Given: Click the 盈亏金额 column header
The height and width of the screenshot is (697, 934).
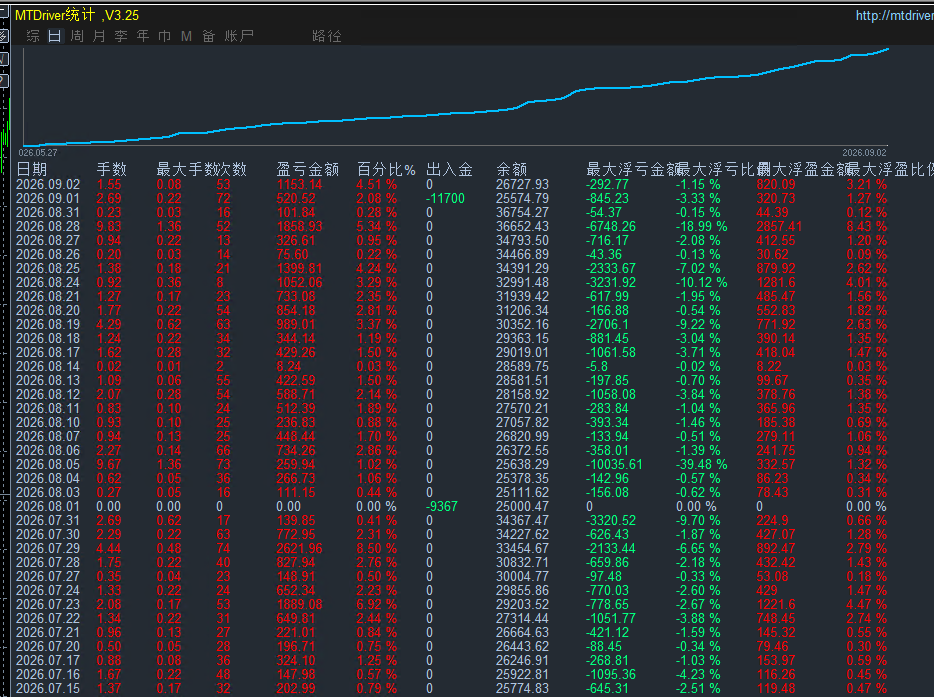Looking at the screenshot, I should tap(307, 169).
